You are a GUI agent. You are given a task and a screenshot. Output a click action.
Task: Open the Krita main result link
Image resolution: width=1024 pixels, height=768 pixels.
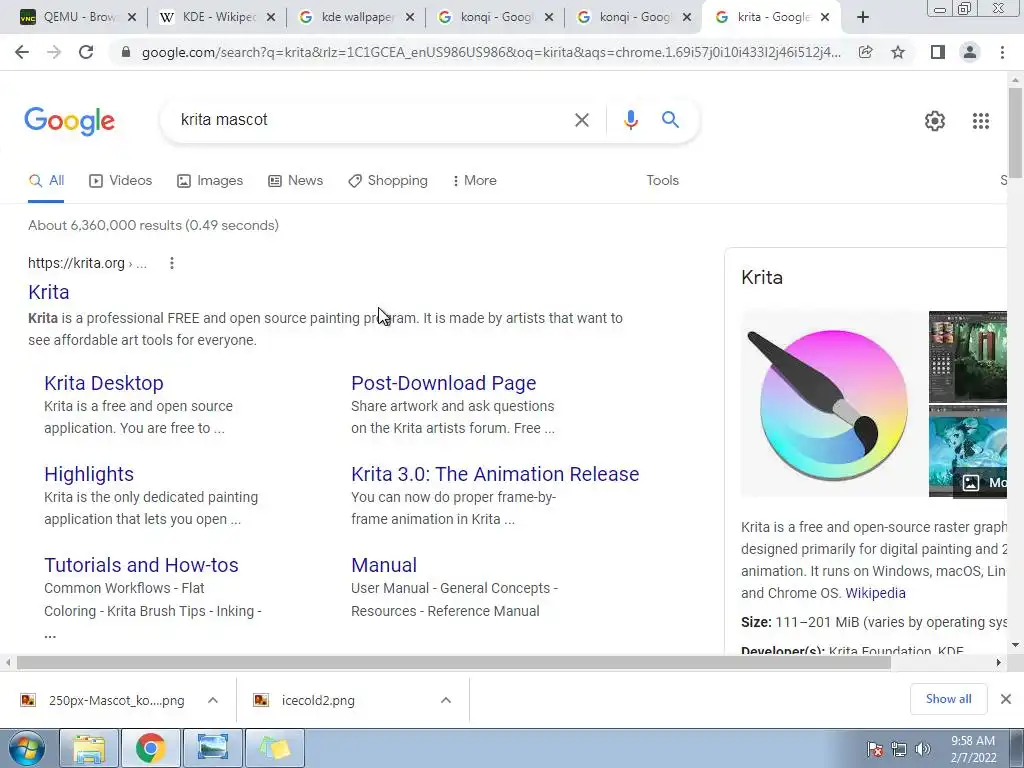point(49,292)
